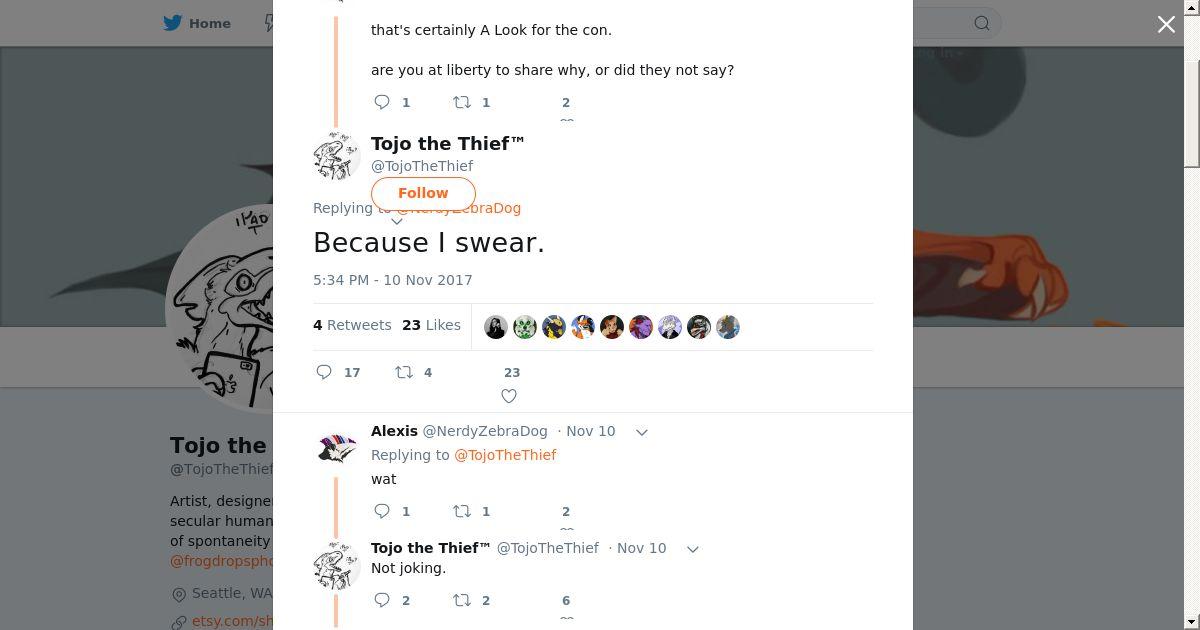This screenshot has width=1200, height=630.
Task: Click the Twitter bird Home icon
Action: coord(173,23)
